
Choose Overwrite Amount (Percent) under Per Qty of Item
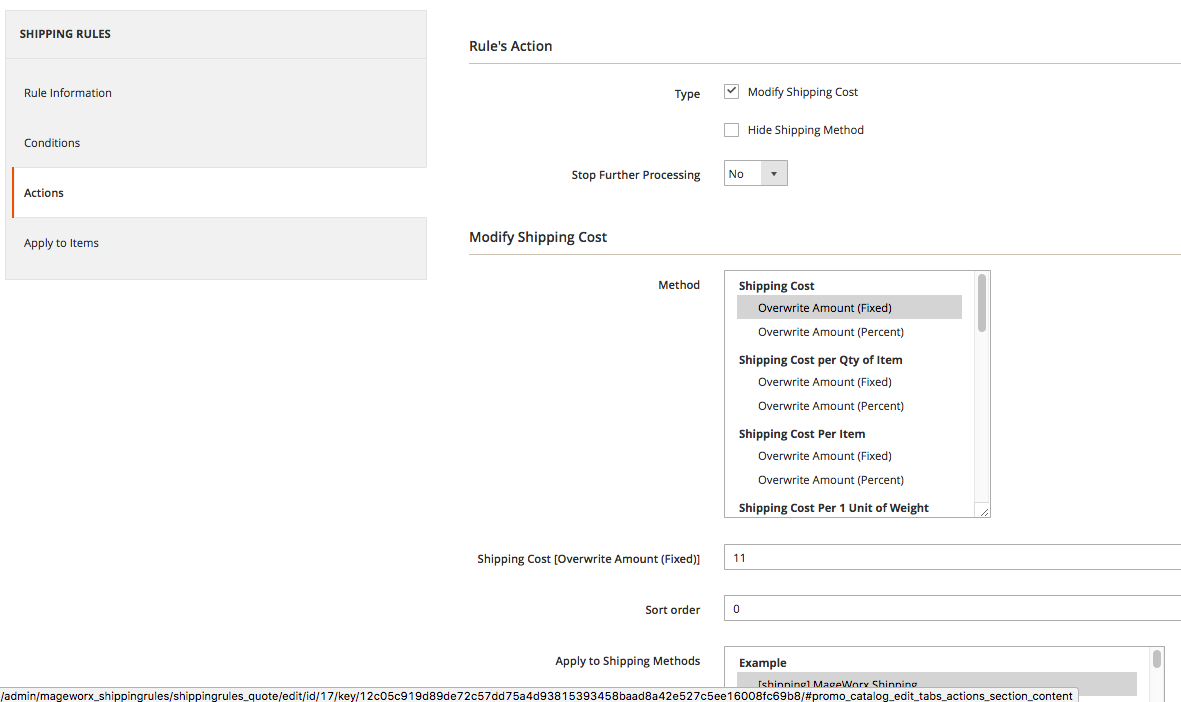tap(830, 406)
